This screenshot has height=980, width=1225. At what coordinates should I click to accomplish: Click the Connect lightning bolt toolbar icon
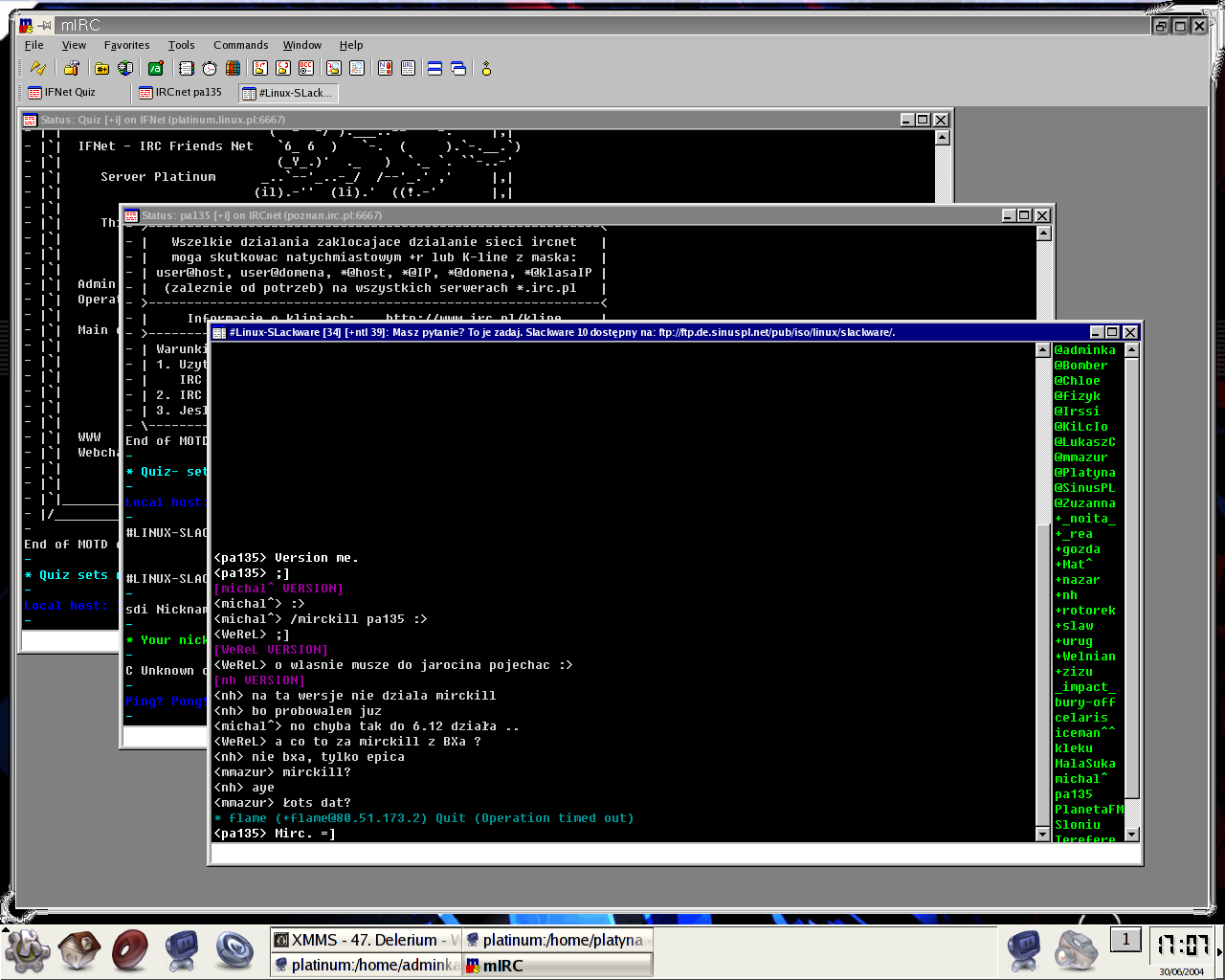click(38, 68)
